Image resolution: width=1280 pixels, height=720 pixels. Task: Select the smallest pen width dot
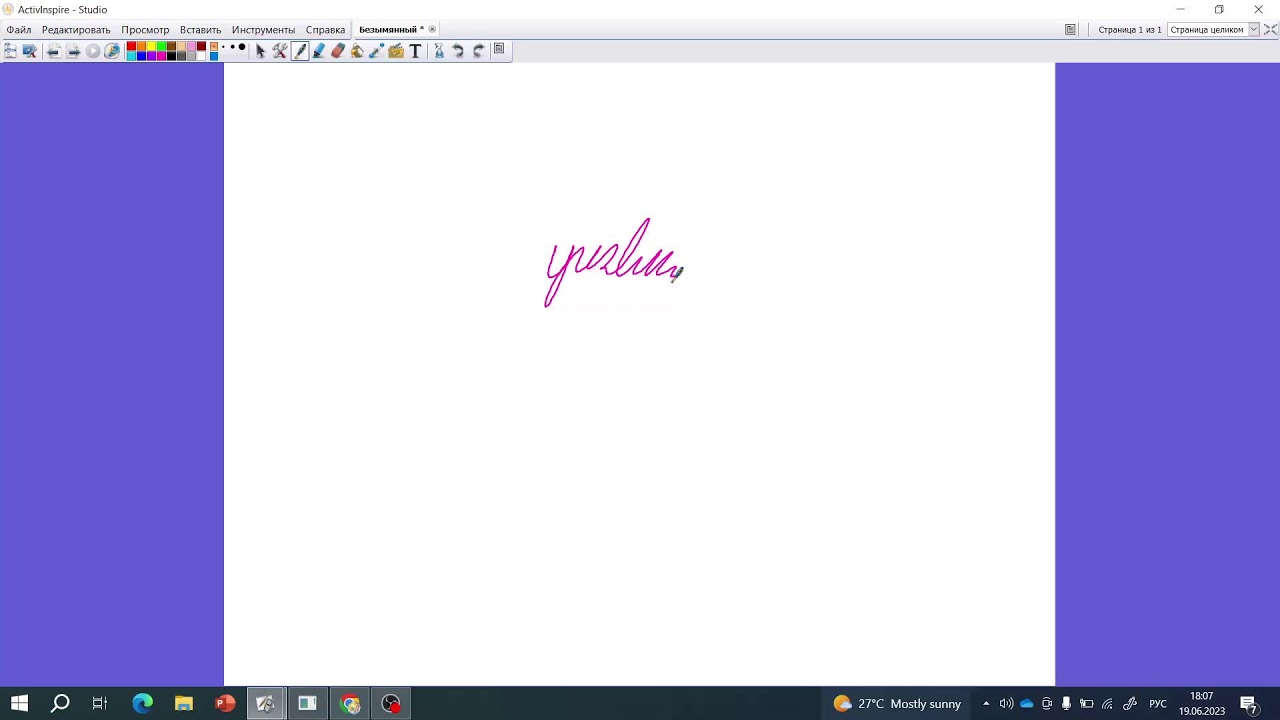223,46
